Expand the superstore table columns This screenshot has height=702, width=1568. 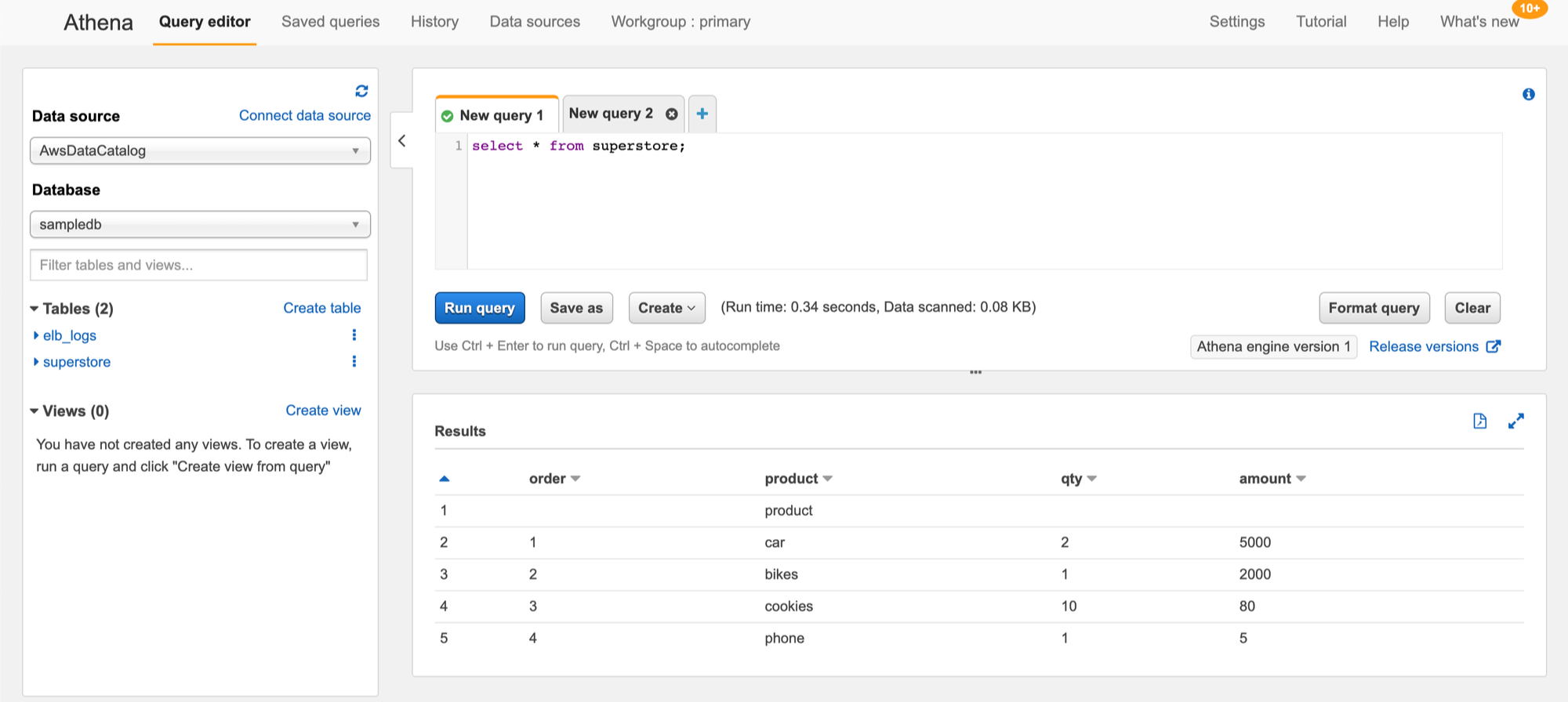point(36,362)
